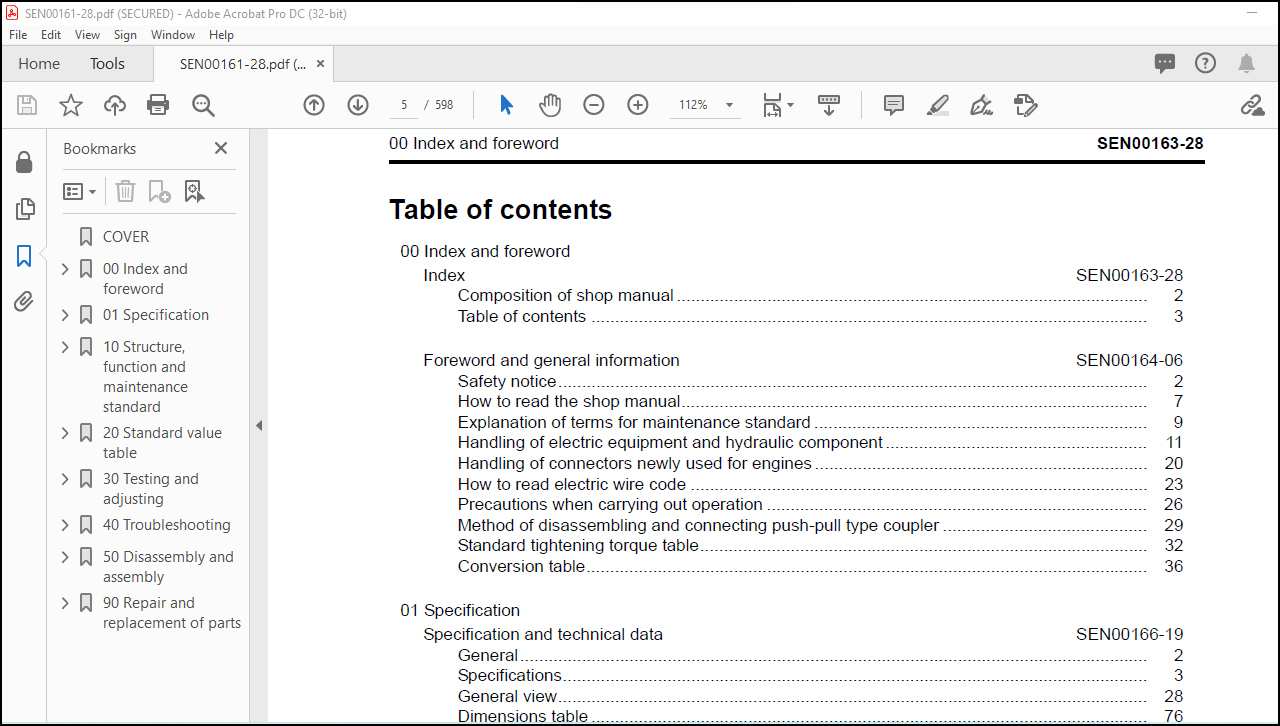Open the Edit menu
The height and width of the screenshot is (726, 1280).
point(51,34)
